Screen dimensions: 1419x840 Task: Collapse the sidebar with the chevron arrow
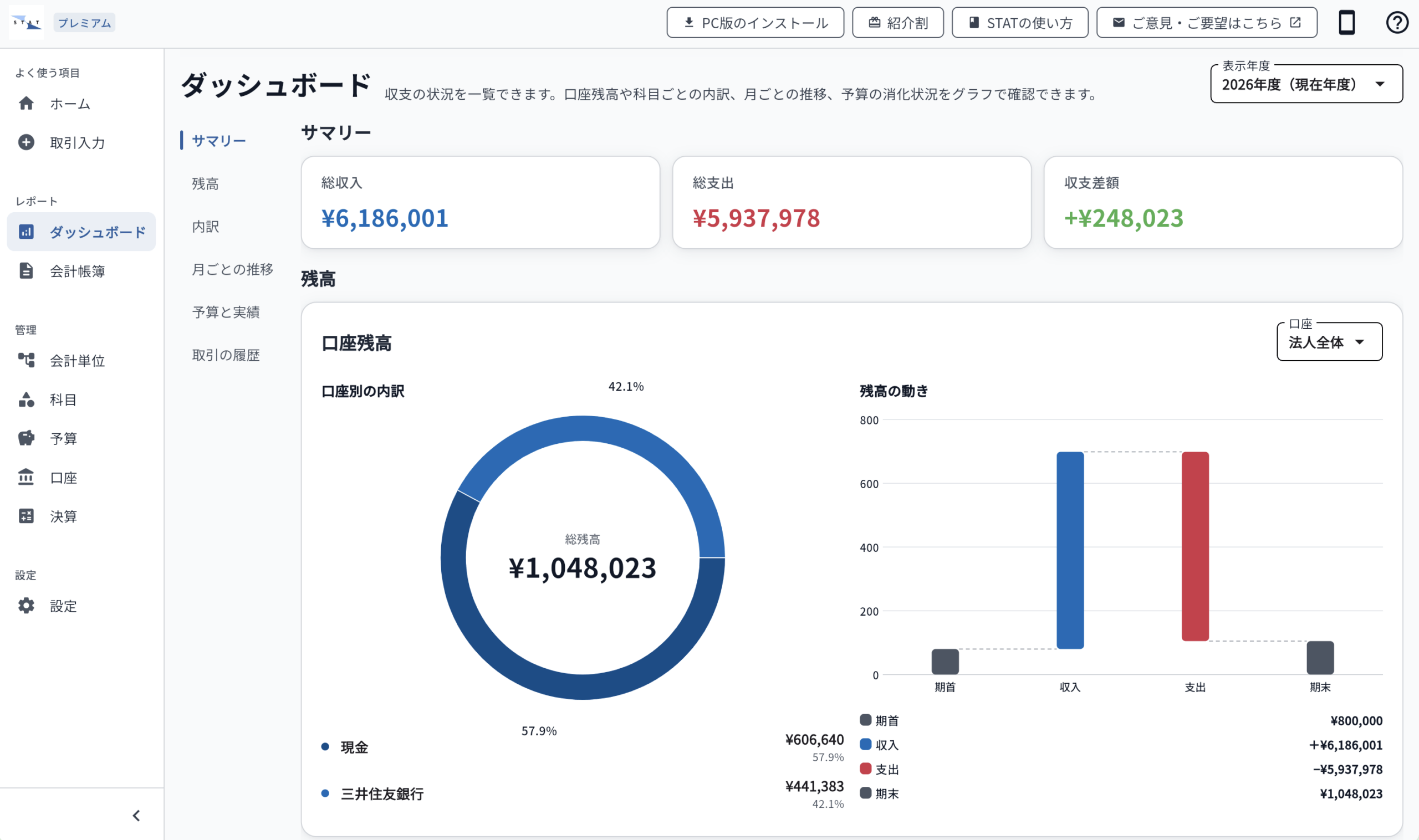point(136,815)
